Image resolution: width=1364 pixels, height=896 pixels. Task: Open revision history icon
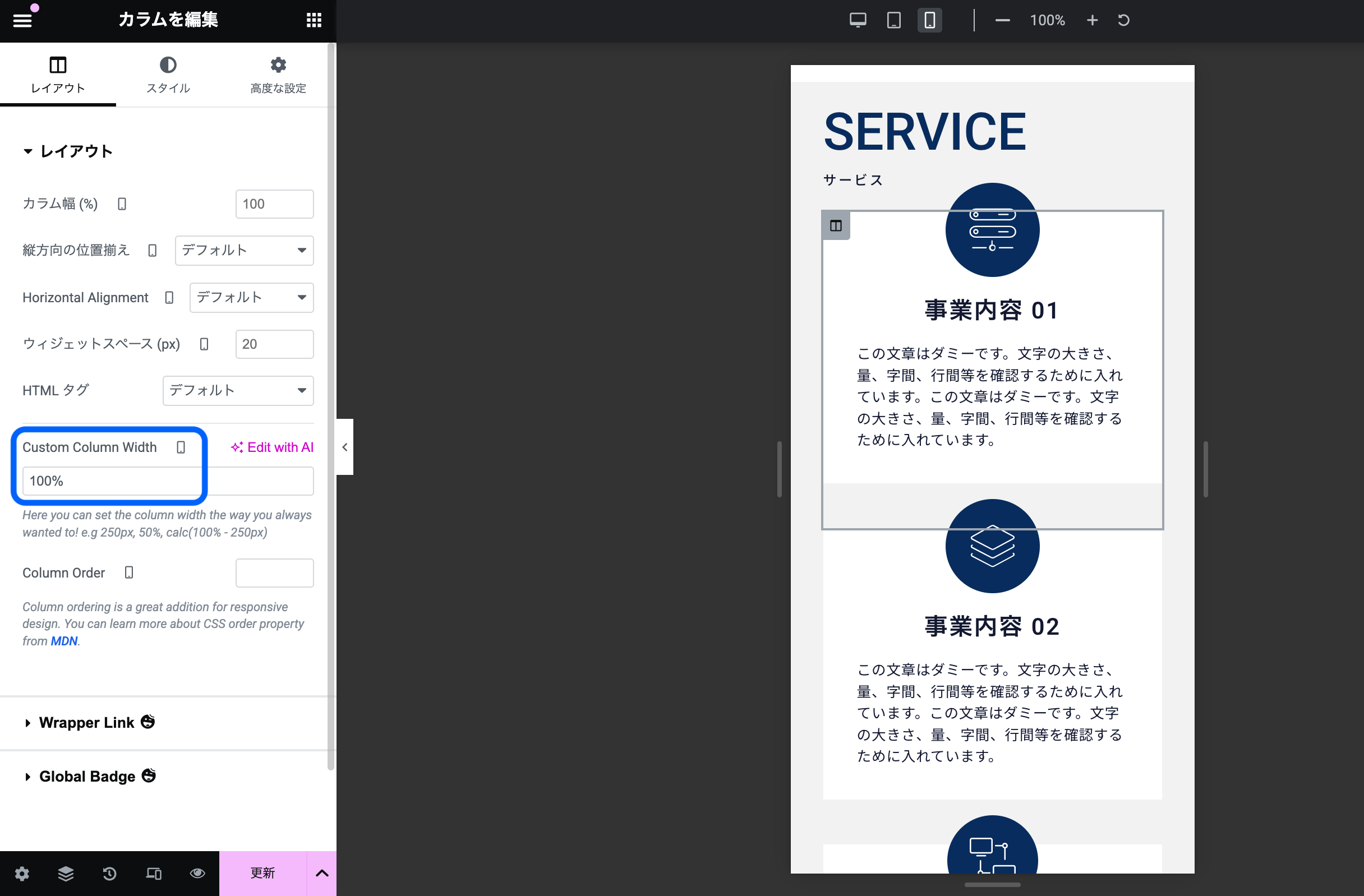[109, 873]
